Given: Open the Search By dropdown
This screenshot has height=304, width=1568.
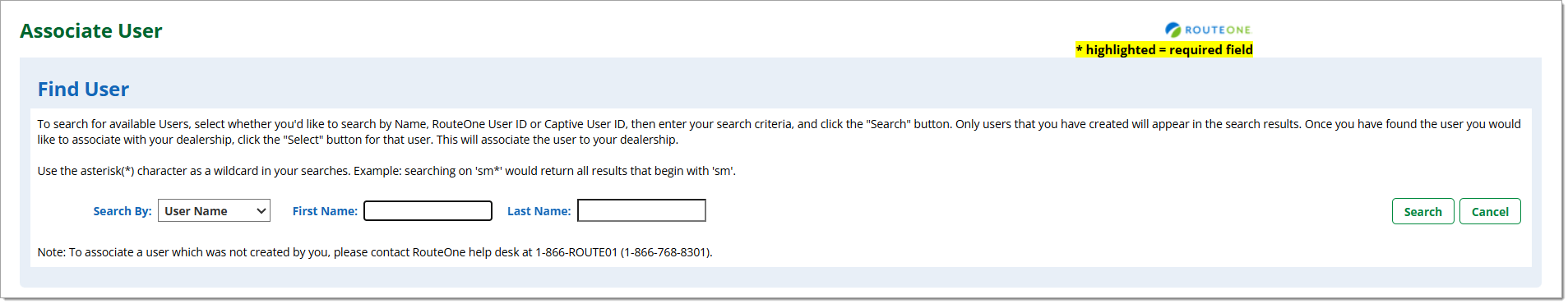Looking at the screenshot, I should click(214, 211).
